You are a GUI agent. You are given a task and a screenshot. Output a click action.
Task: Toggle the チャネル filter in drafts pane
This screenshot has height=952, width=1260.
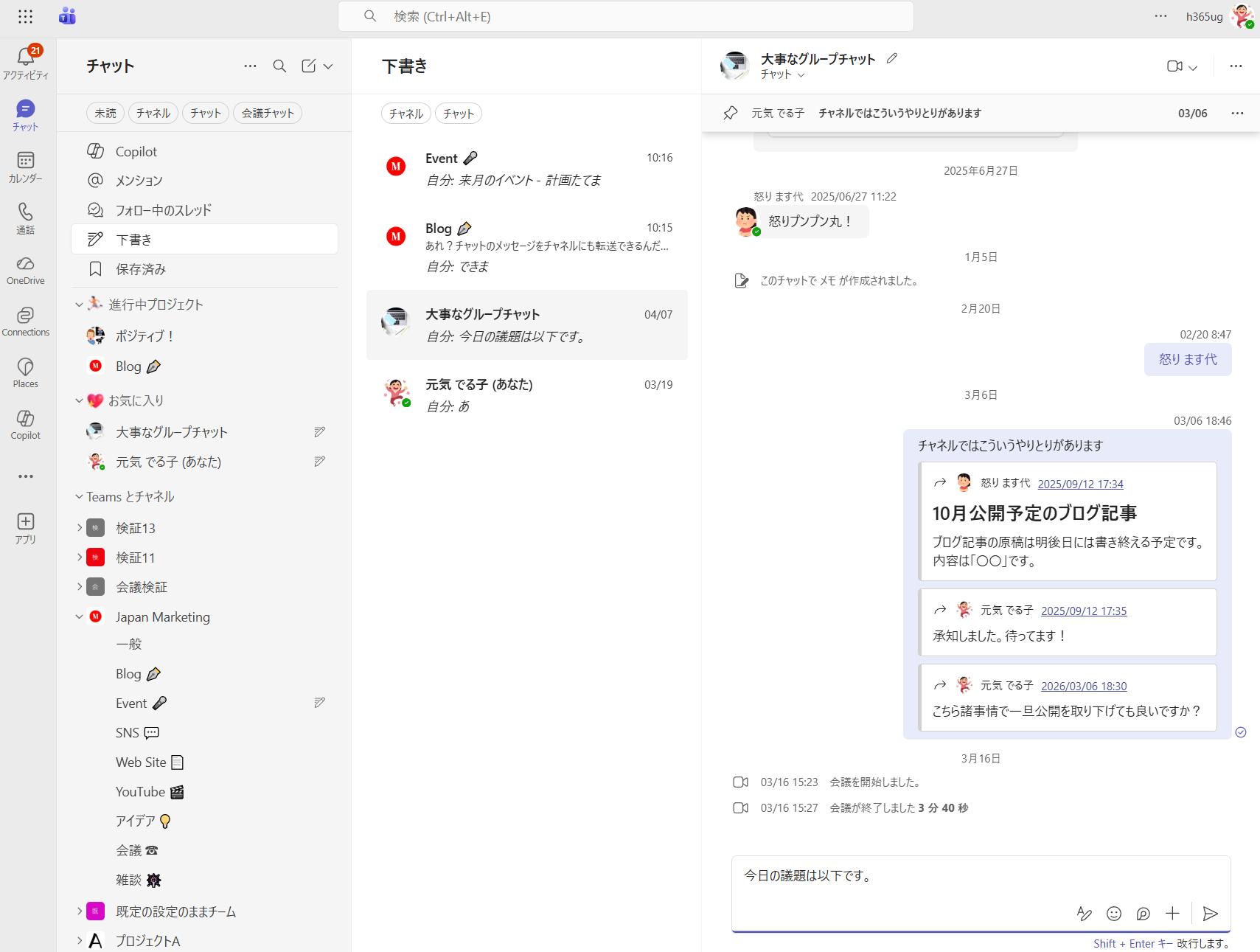(x=406, y=114)
